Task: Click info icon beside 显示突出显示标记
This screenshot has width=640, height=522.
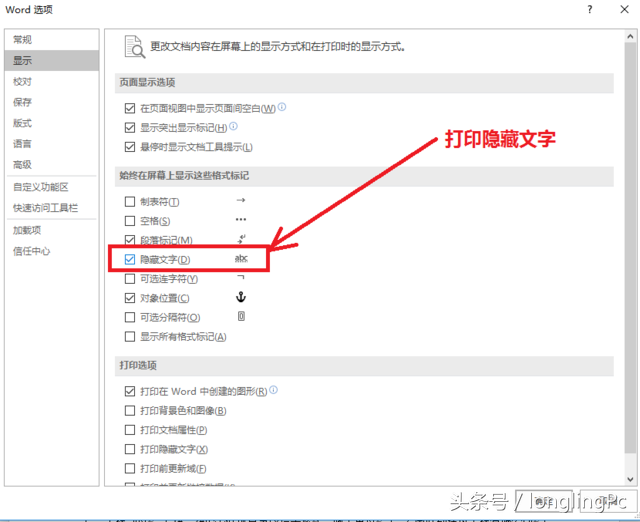Action: [x=233, y=126]
